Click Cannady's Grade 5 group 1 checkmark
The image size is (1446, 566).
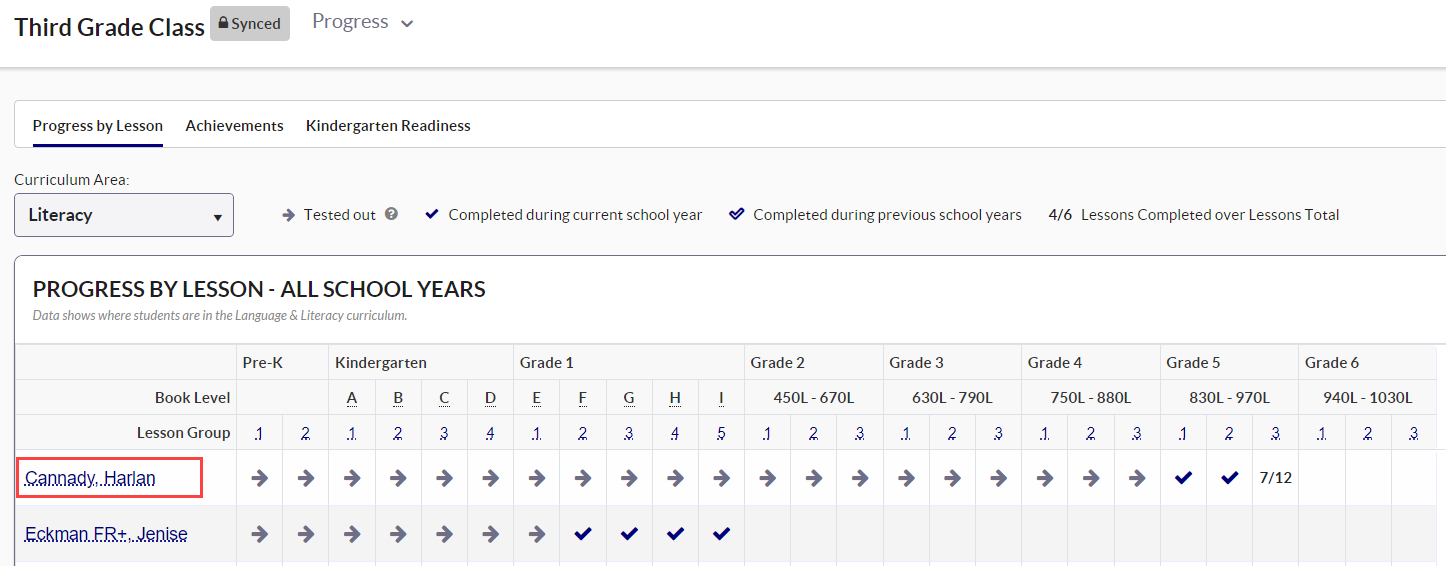tap(1184, 478)
